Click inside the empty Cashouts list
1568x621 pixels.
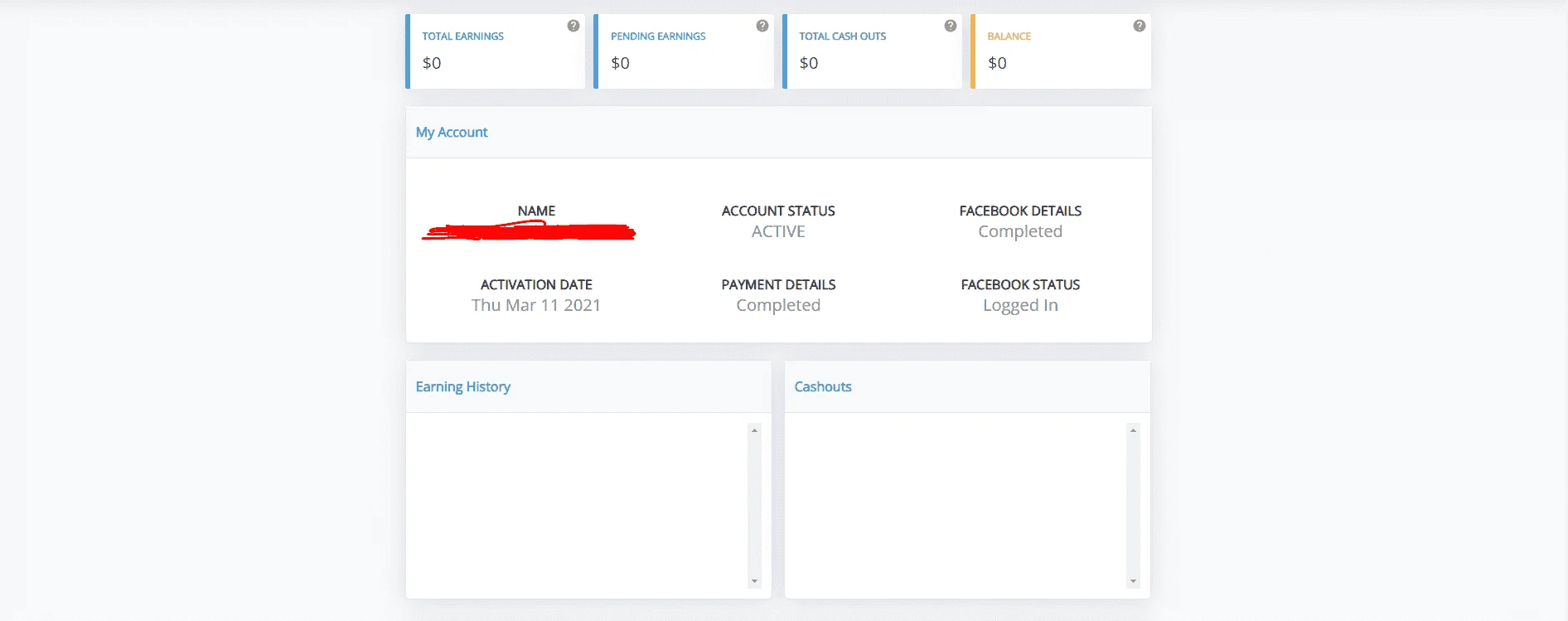click(x=961, y=506)
